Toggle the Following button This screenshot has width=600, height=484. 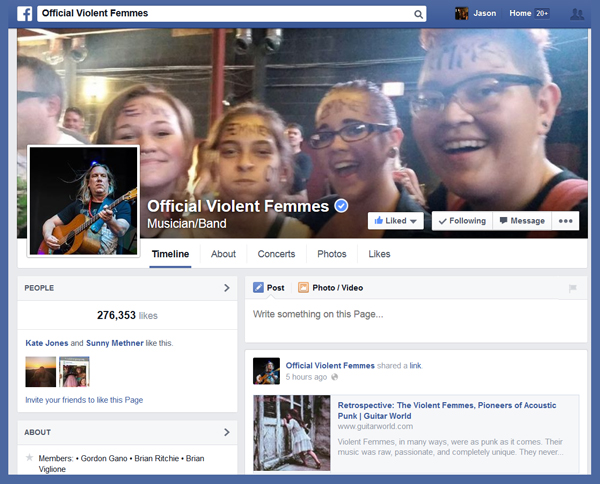coord(462,221)
